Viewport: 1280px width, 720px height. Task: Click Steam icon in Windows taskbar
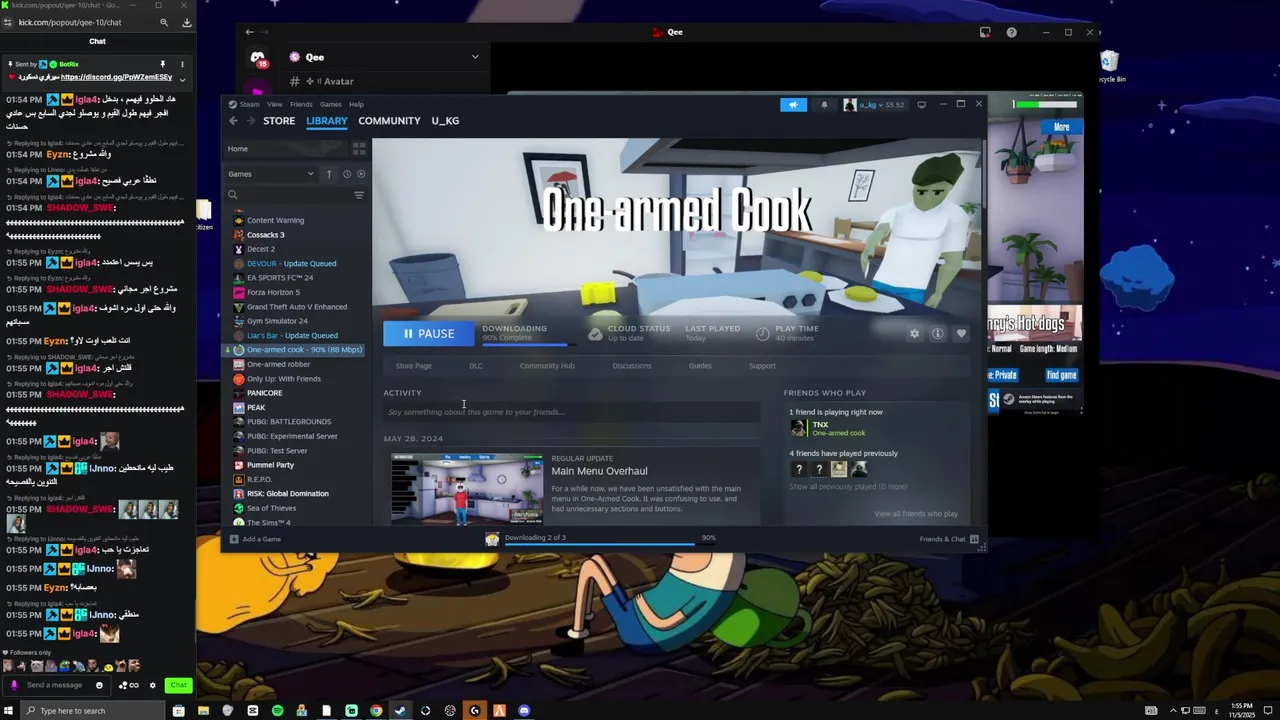click(x=400, y=711)
